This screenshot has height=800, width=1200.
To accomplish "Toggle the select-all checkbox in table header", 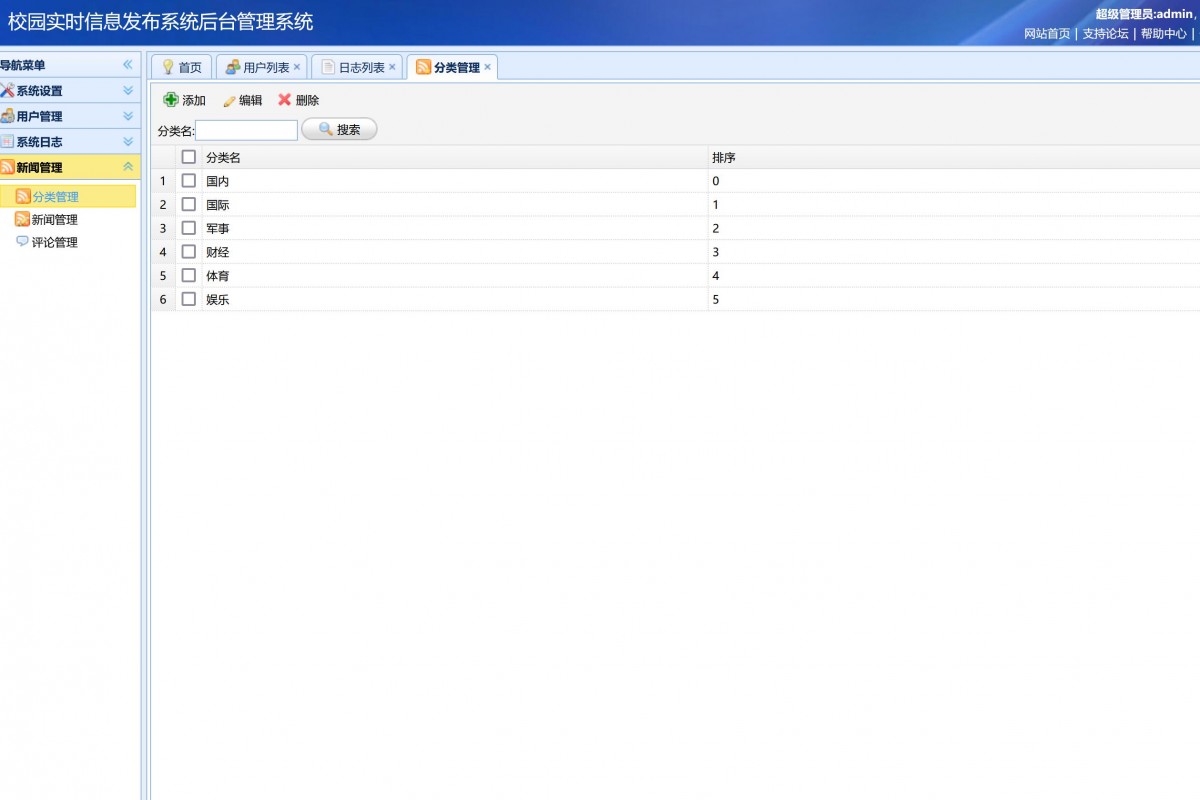I will (x=188, y=157).
